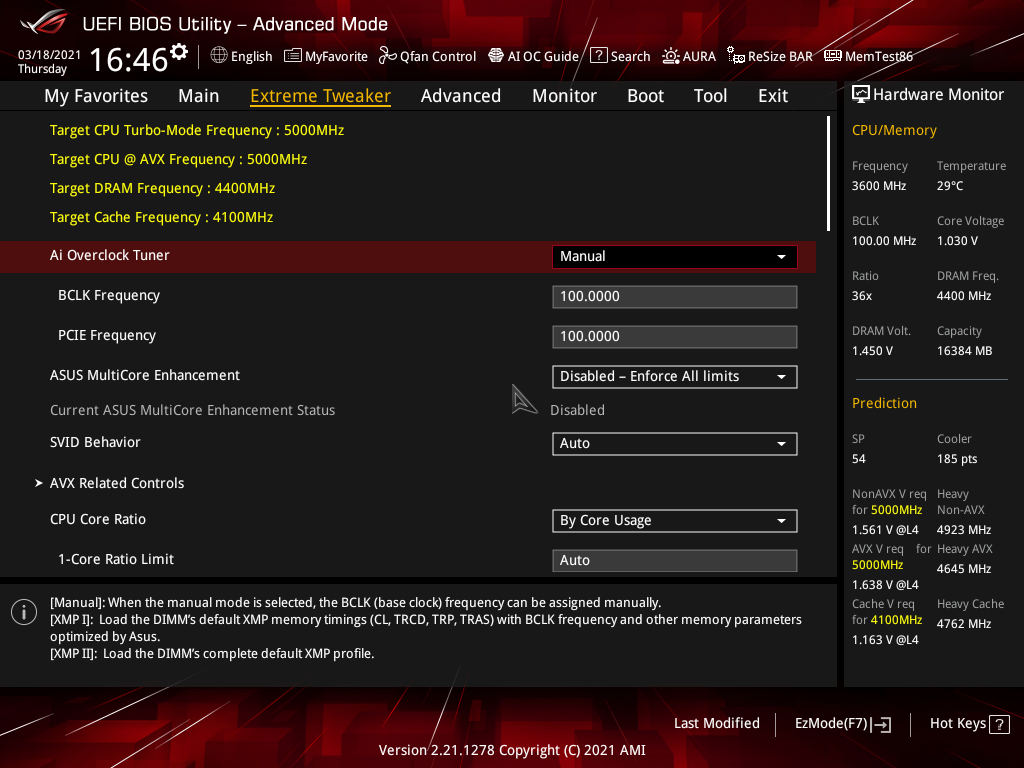
Task: Open the Monitor tab
Action: [x=564, y=96]
